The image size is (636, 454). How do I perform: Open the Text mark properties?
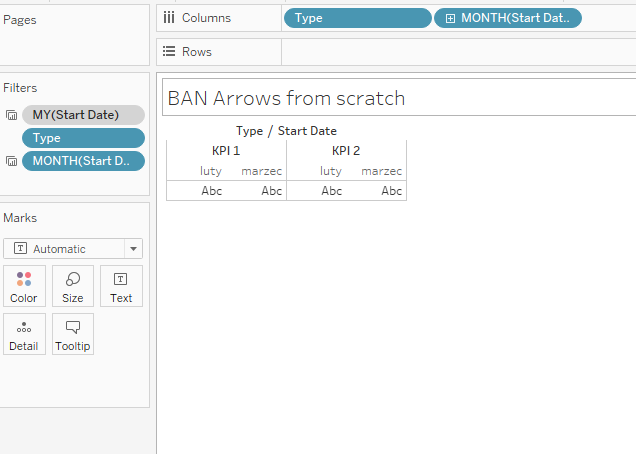point(121,286)
